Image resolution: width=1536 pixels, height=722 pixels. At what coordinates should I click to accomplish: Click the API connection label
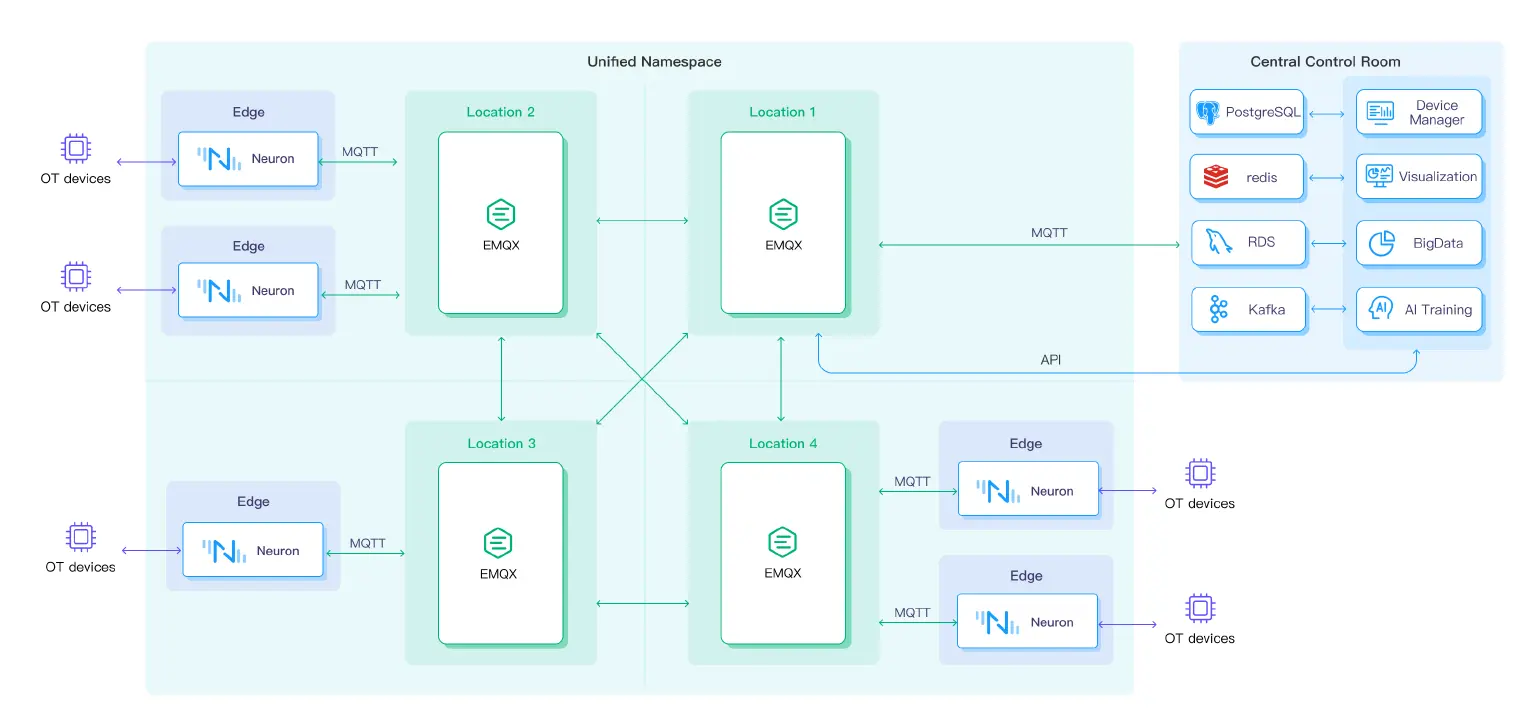coord(1050,360)
